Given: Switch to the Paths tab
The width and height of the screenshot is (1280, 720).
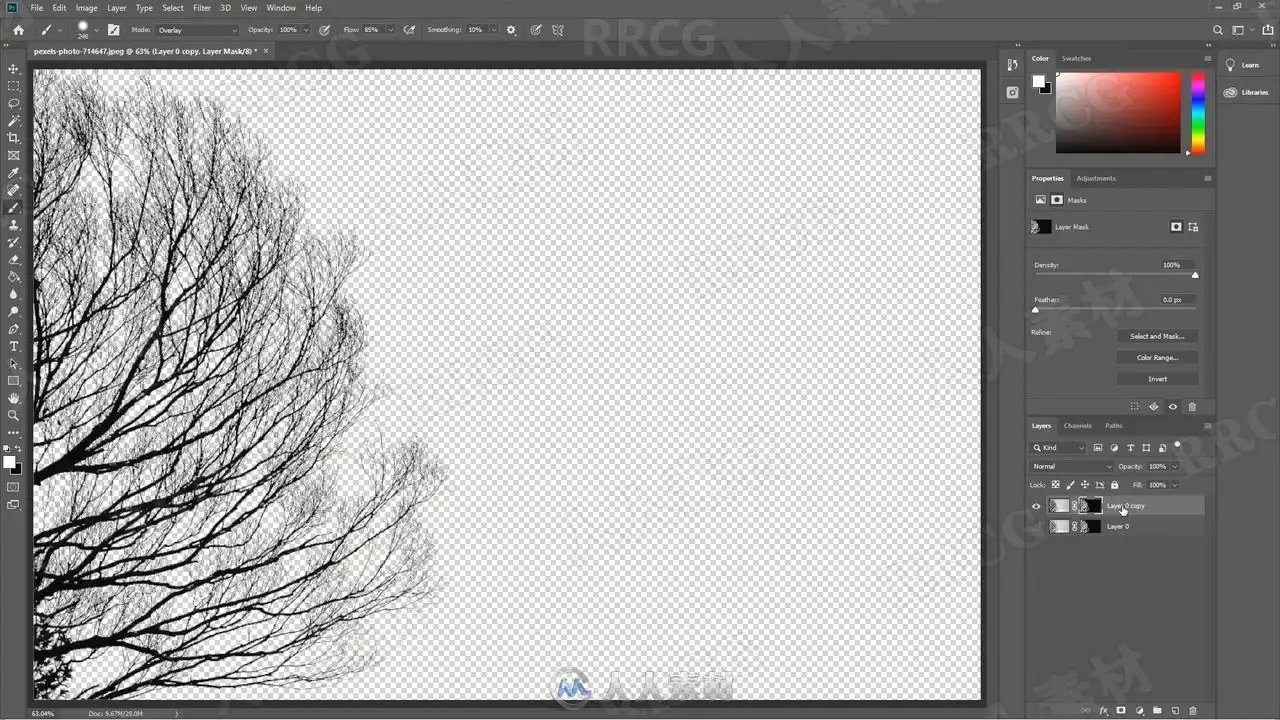Looking at the screenshot, I should coord(1113,426).
